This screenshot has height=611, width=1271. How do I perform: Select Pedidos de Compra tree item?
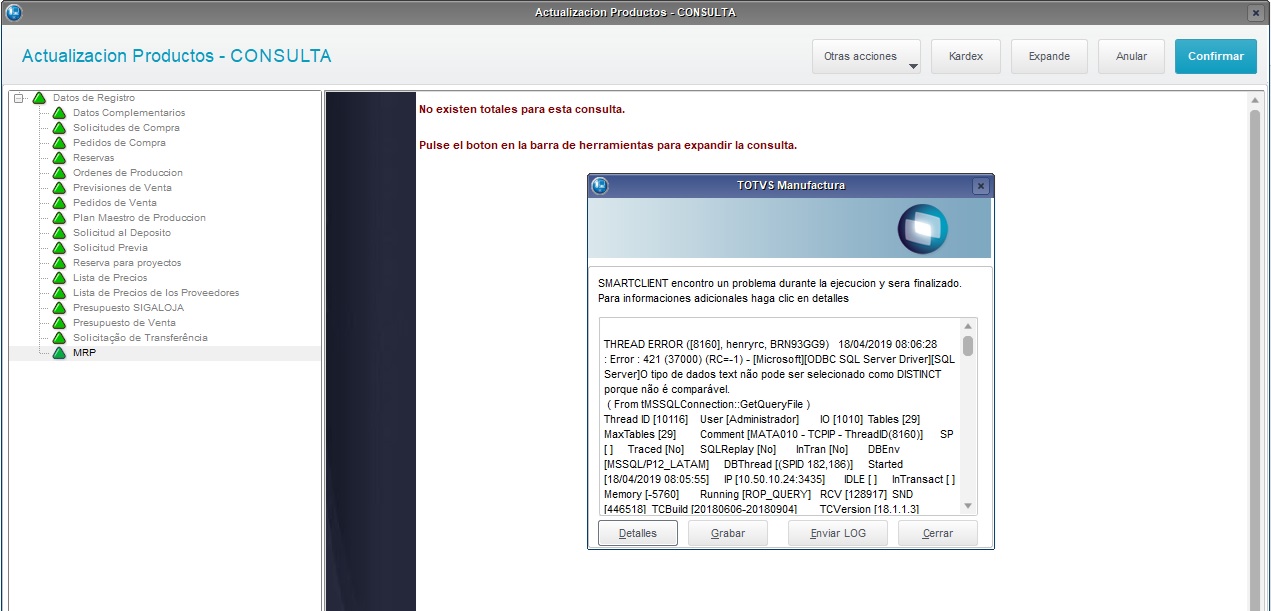tap(119, 143)
